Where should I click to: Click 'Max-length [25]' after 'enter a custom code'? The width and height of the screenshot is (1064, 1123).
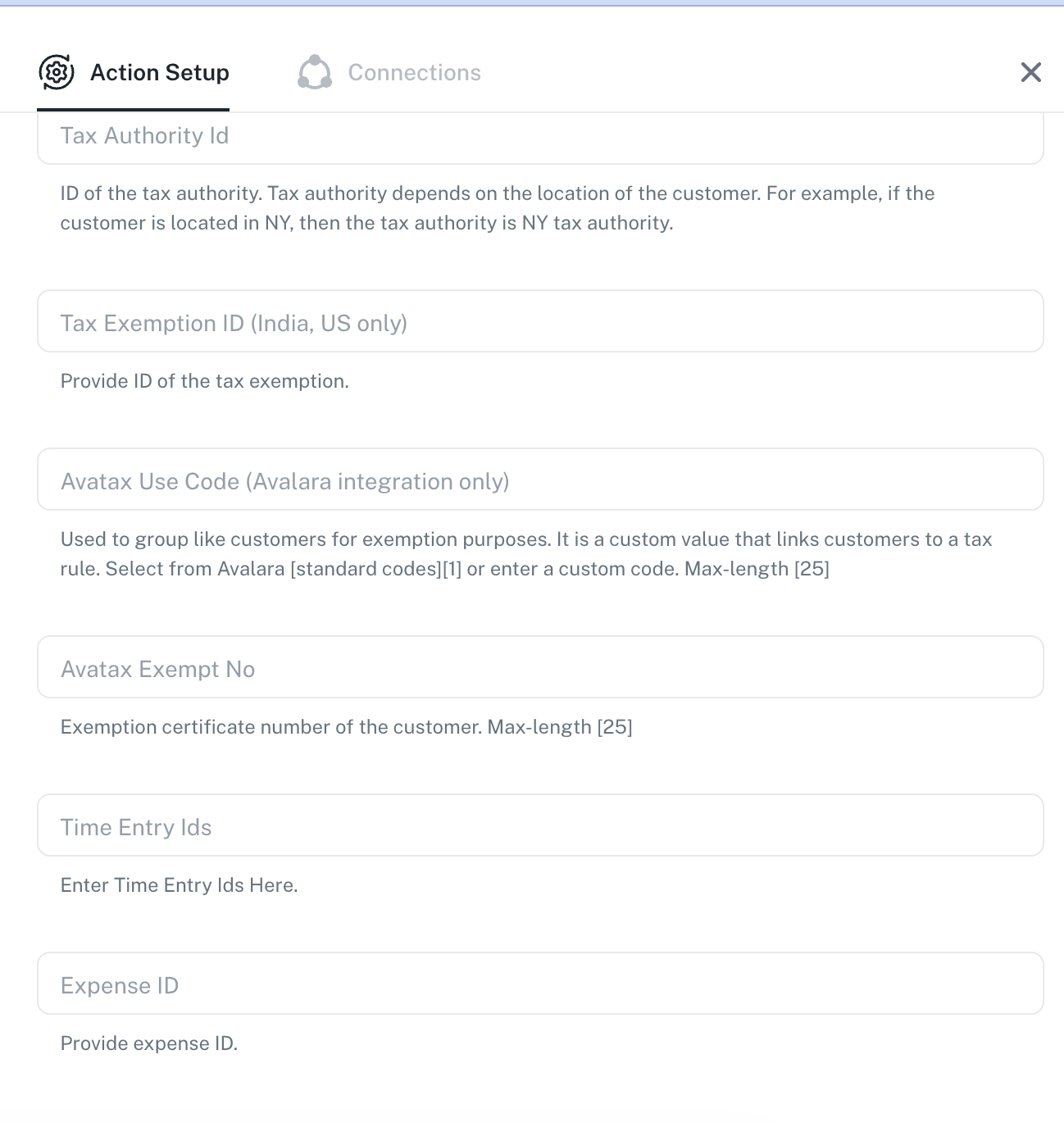pyautogui.click(x=757, y=569)
